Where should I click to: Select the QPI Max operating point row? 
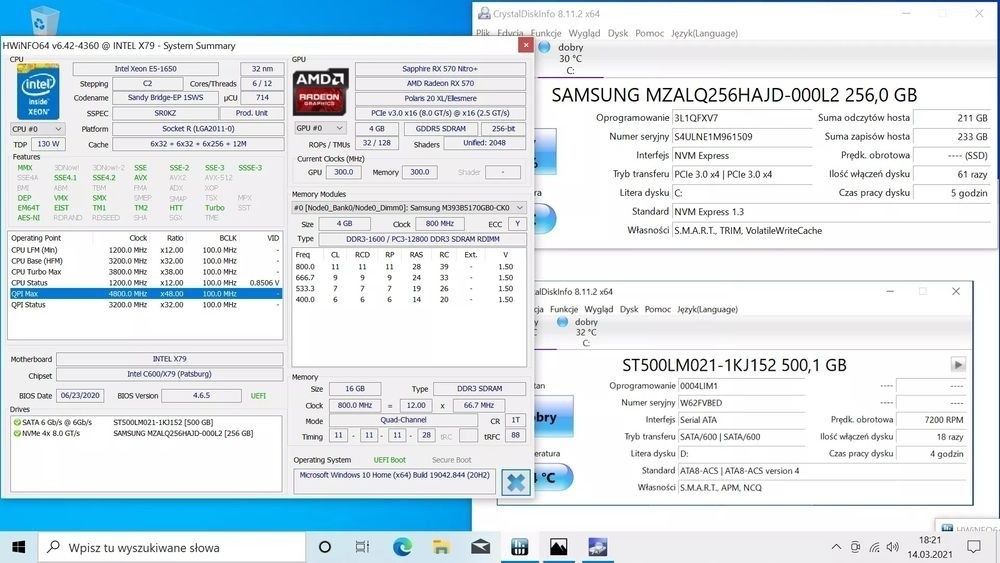(x=145, y=294)
